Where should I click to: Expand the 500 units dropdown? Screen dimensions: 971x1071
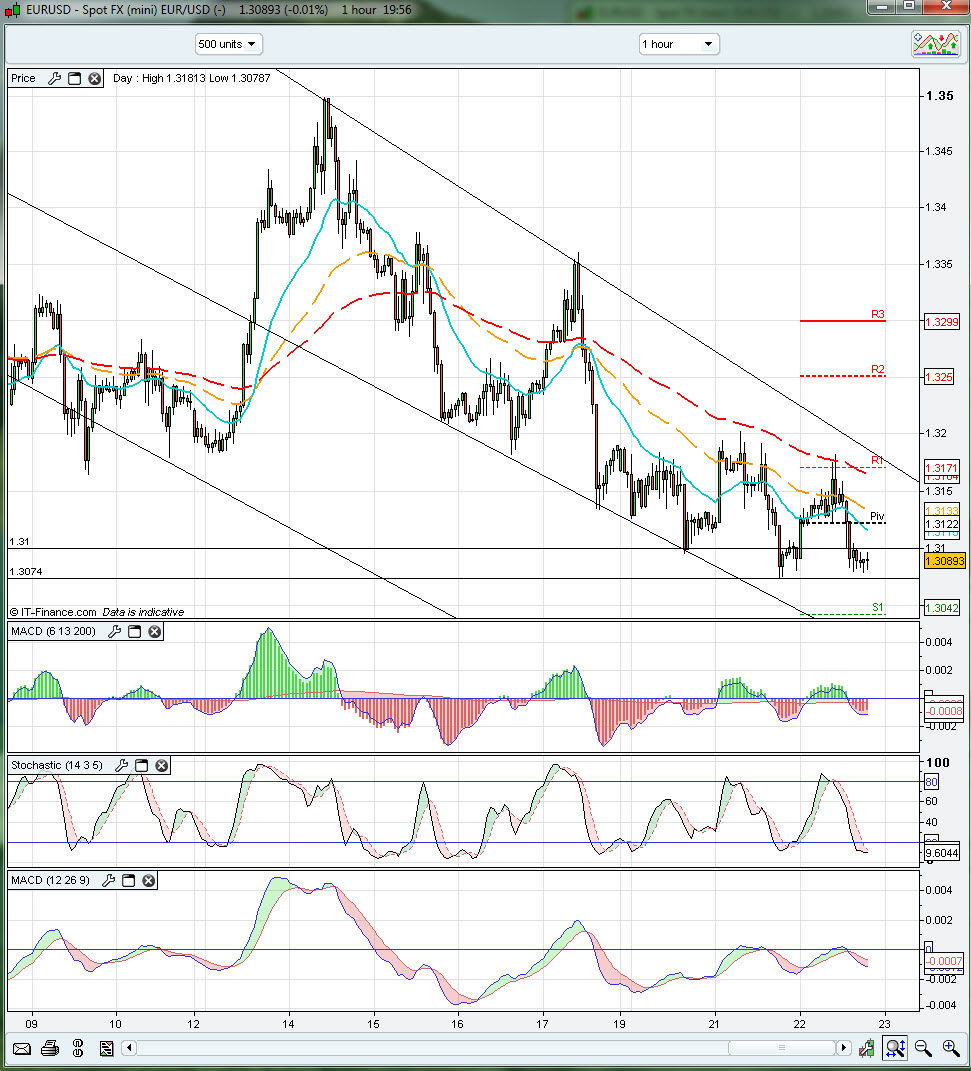pyautogui.click(x=229, y=44)
